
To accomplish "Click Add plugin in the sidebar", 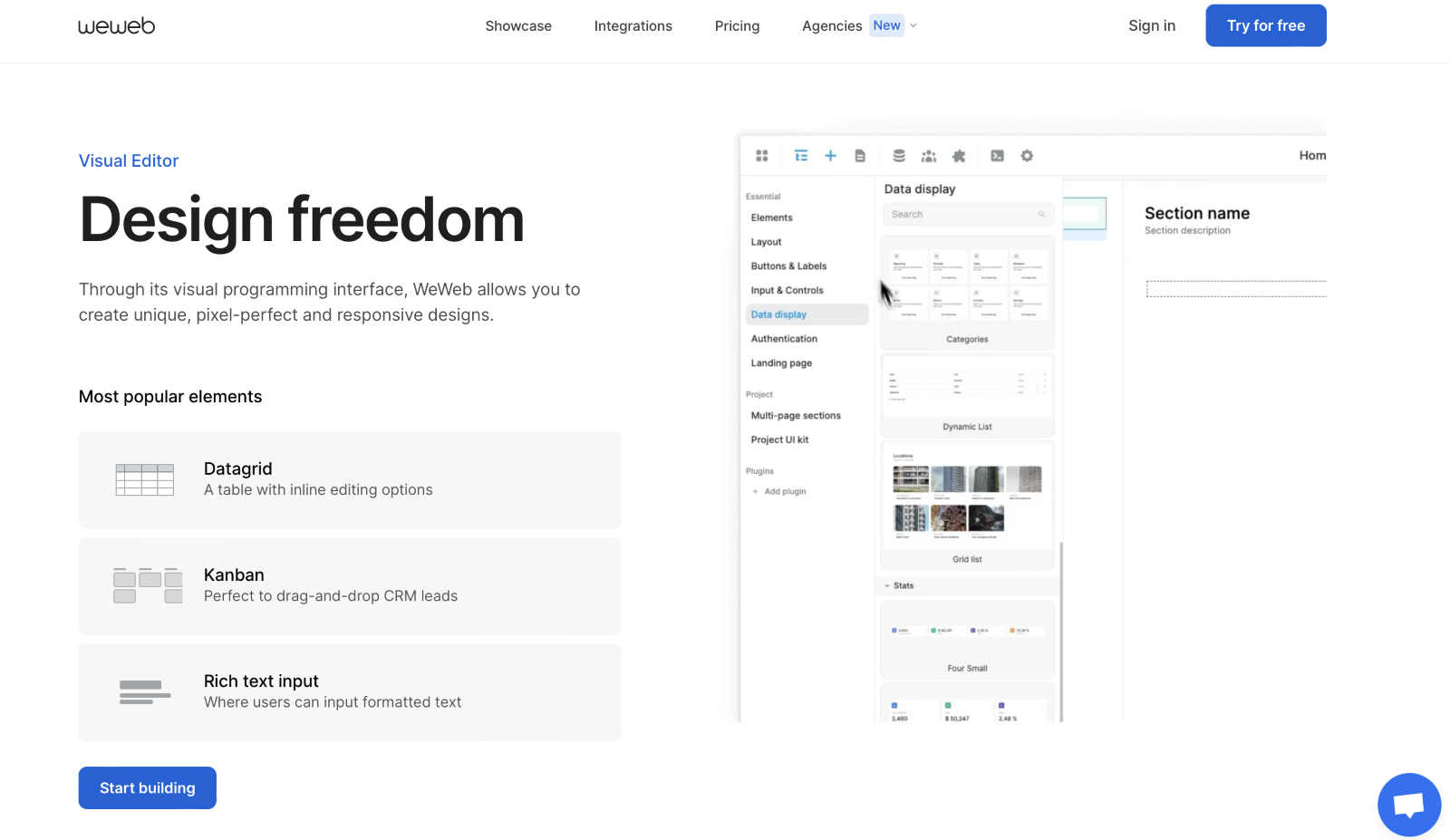I will click(779, 491).
